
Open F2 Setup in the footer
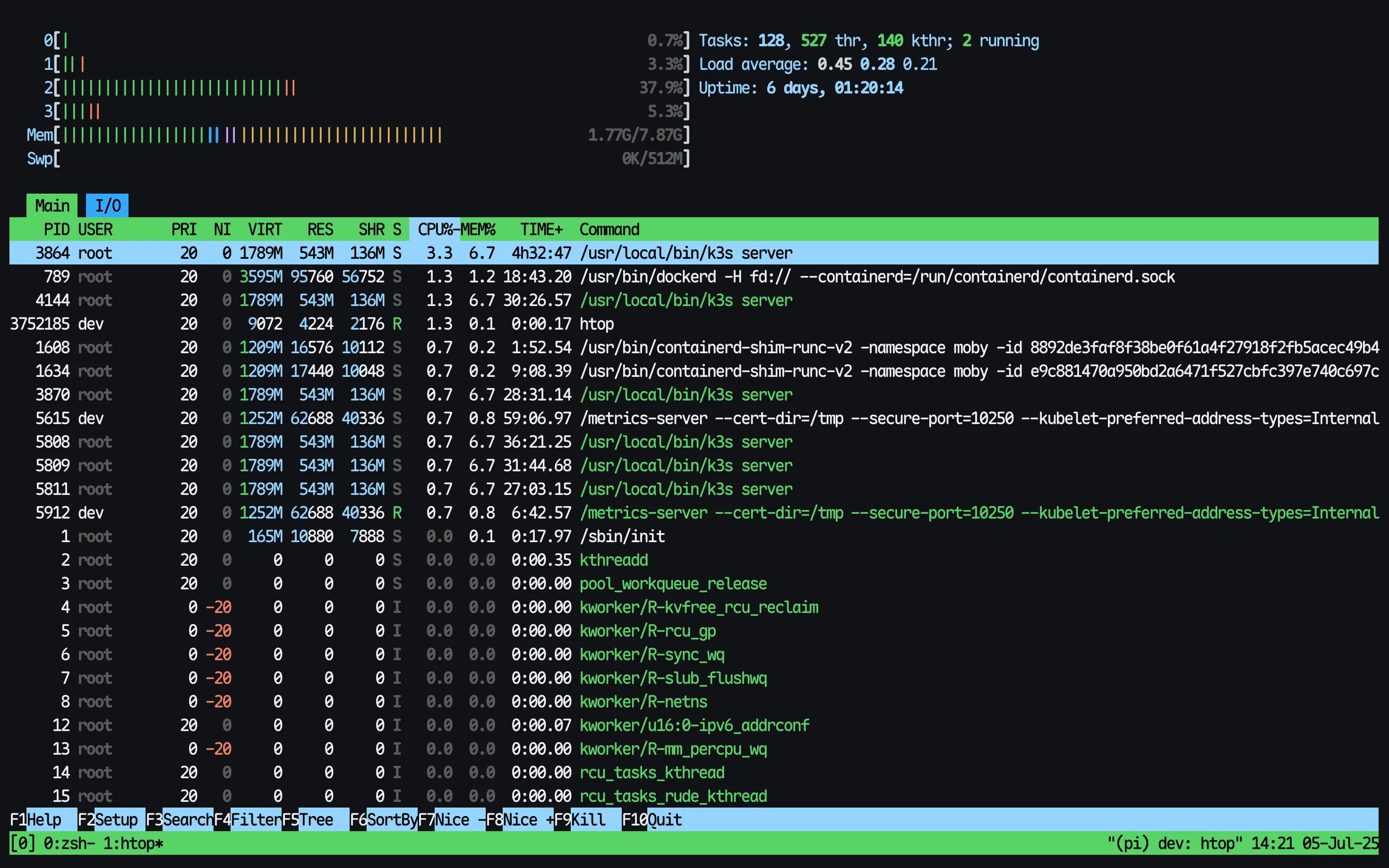[x=116, y=819]
